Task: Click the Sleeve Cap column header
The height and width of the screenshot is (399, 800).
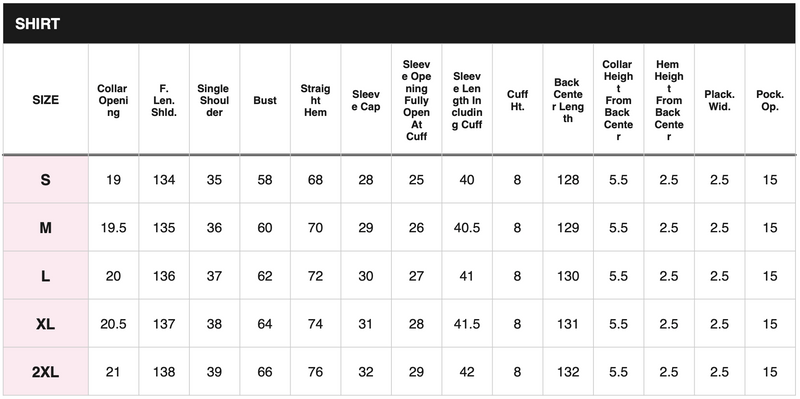Action: pos(366,100)
